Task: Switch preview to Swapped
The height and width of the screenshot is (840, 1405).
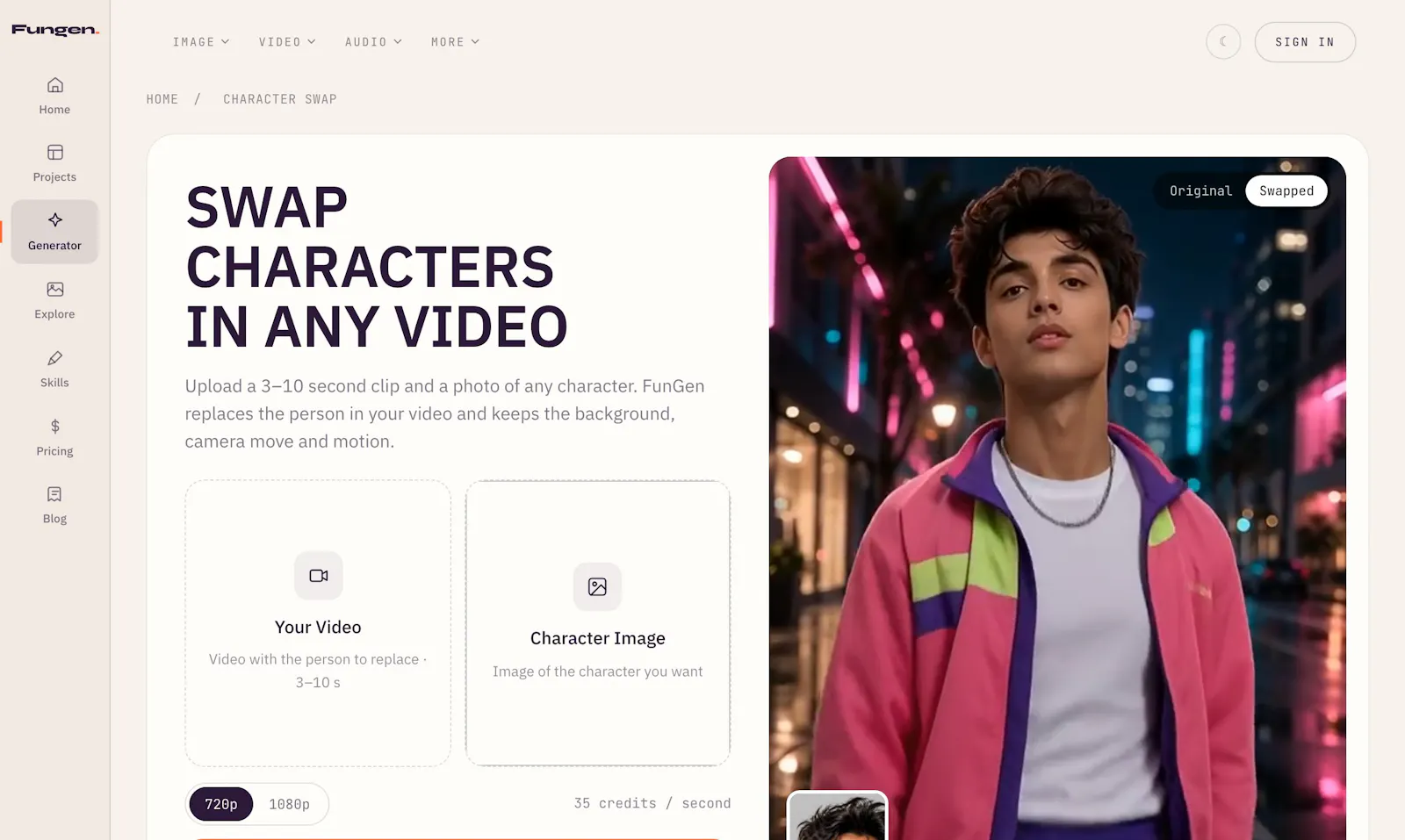Action: pyautogui.click(x=1286, y=190)
